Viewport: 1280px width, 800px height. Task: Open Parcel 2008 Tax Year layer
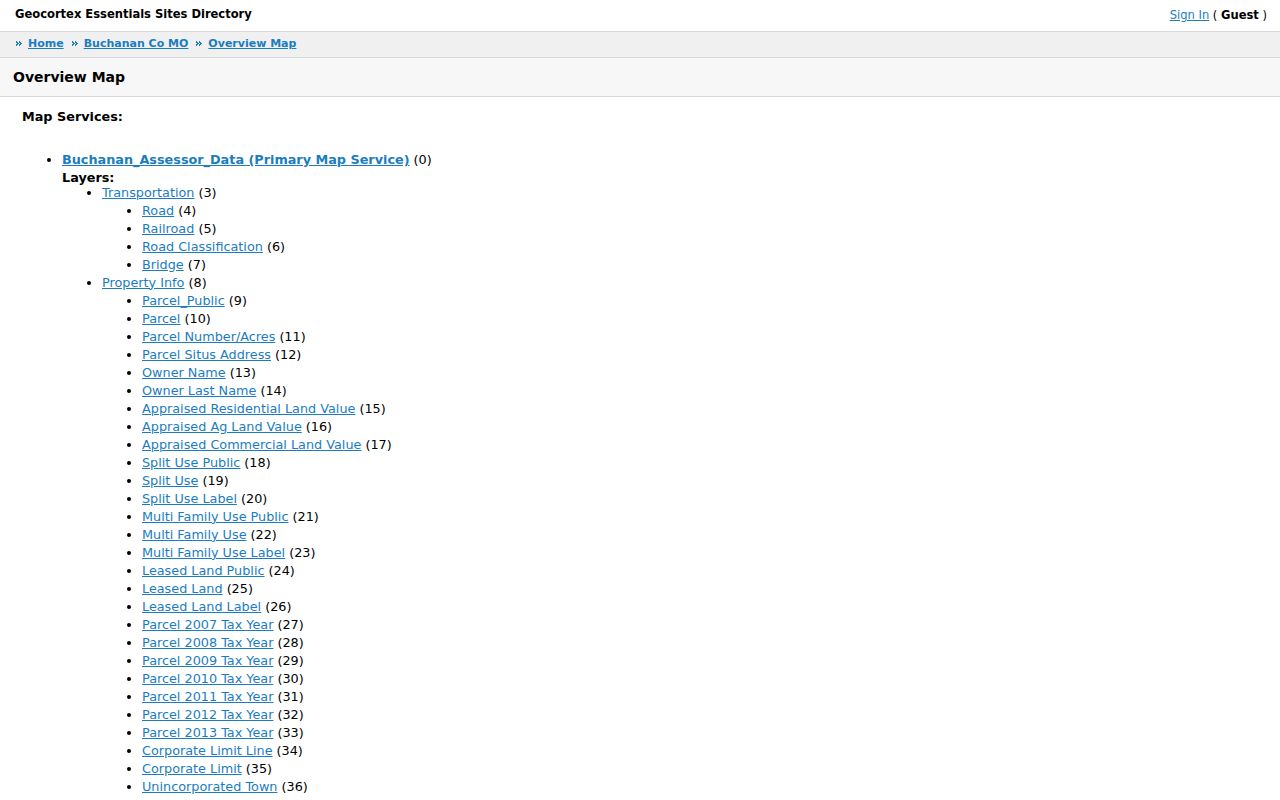pos(208,643)
